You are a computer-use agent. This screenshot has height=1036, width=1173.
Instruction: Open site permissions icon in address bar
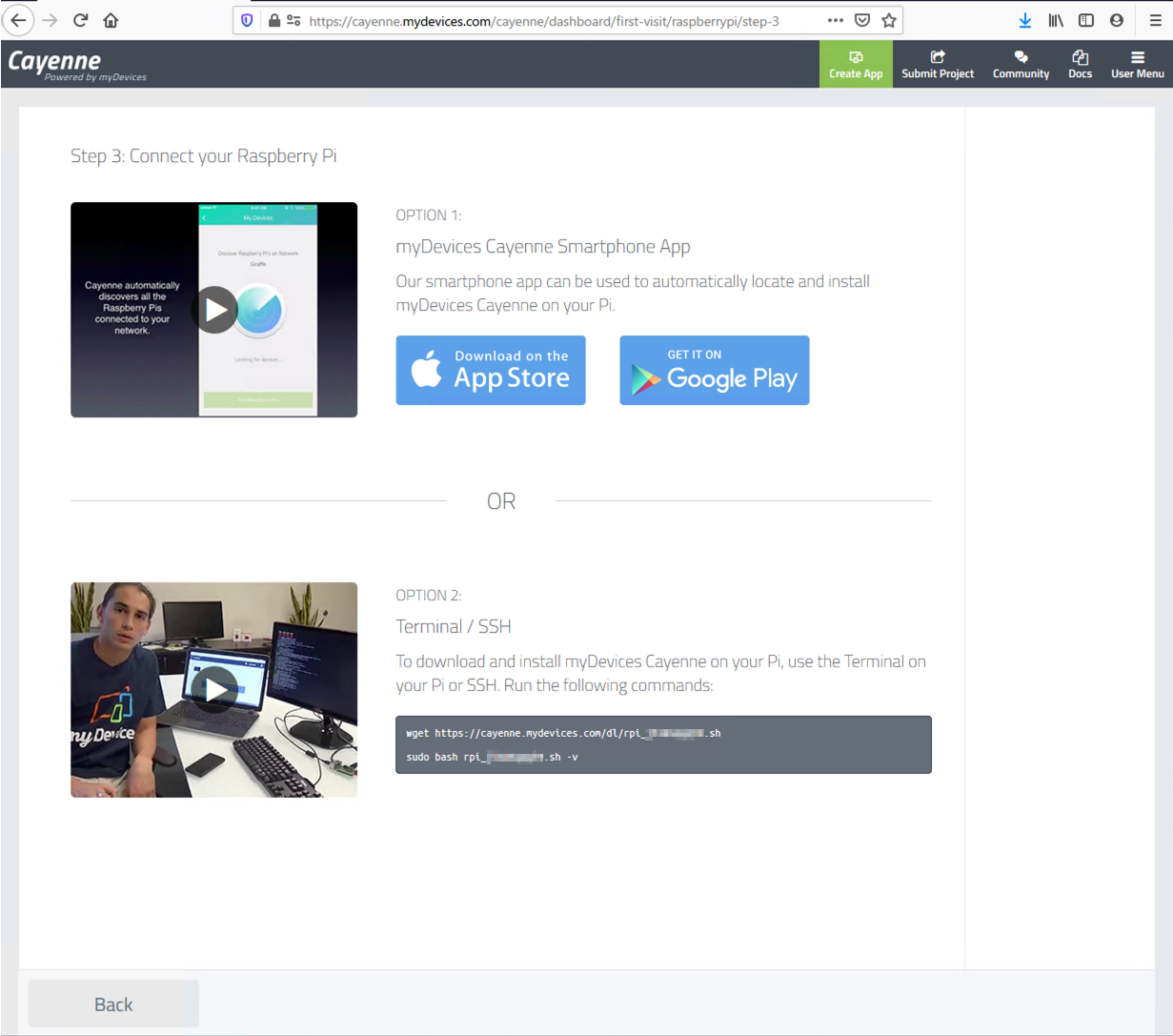point(293,20)
